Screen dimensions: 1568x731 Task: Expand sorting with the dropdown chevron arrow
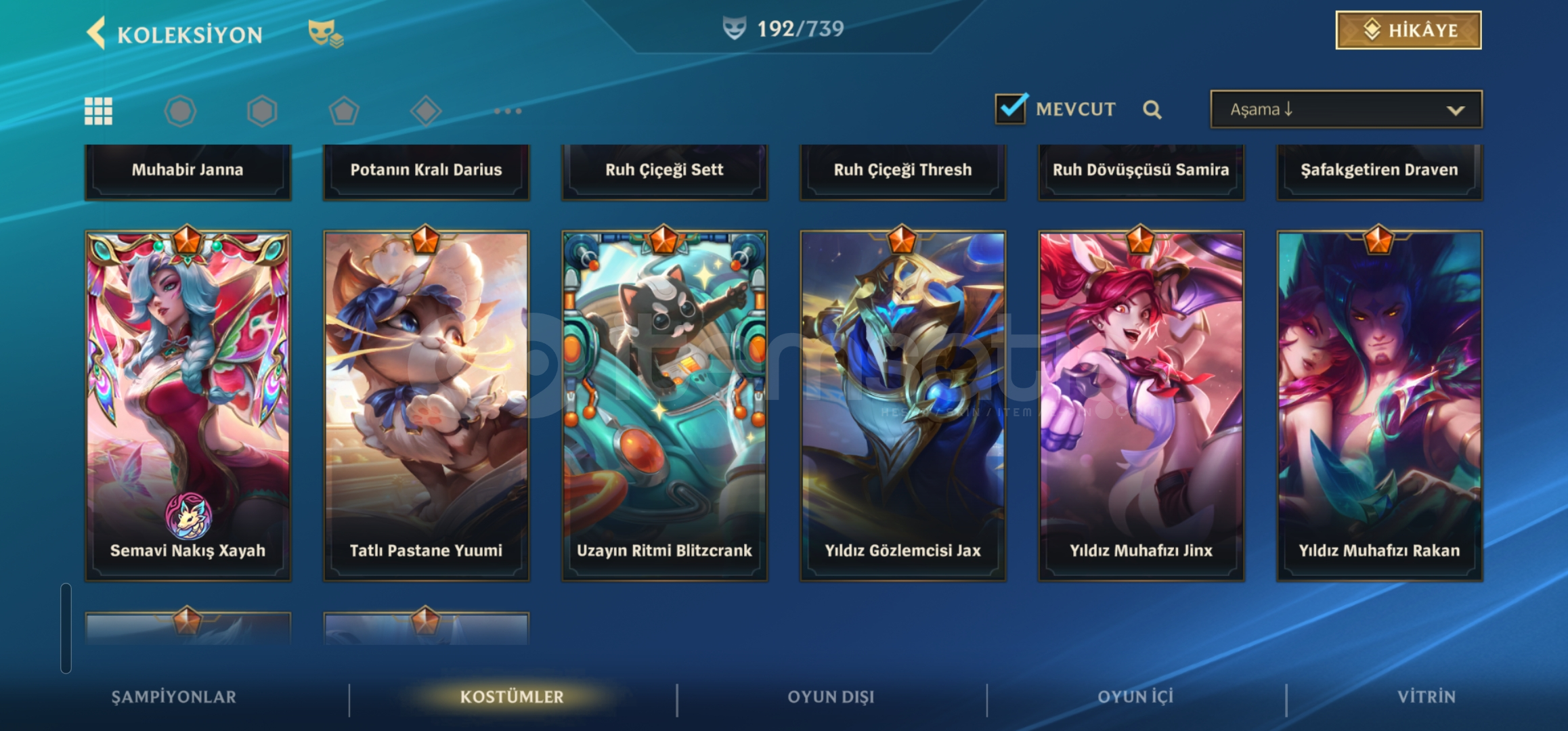tap(1456, 110)
